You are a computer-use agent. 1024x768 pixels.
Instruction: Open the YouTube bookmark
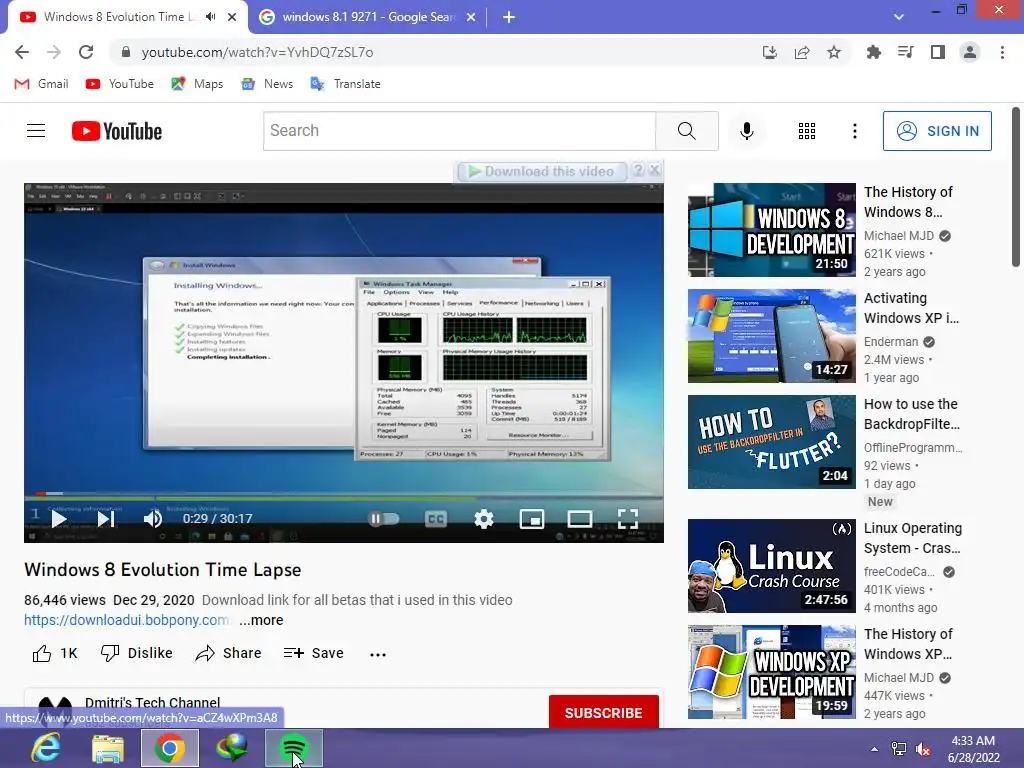(120, 84)
